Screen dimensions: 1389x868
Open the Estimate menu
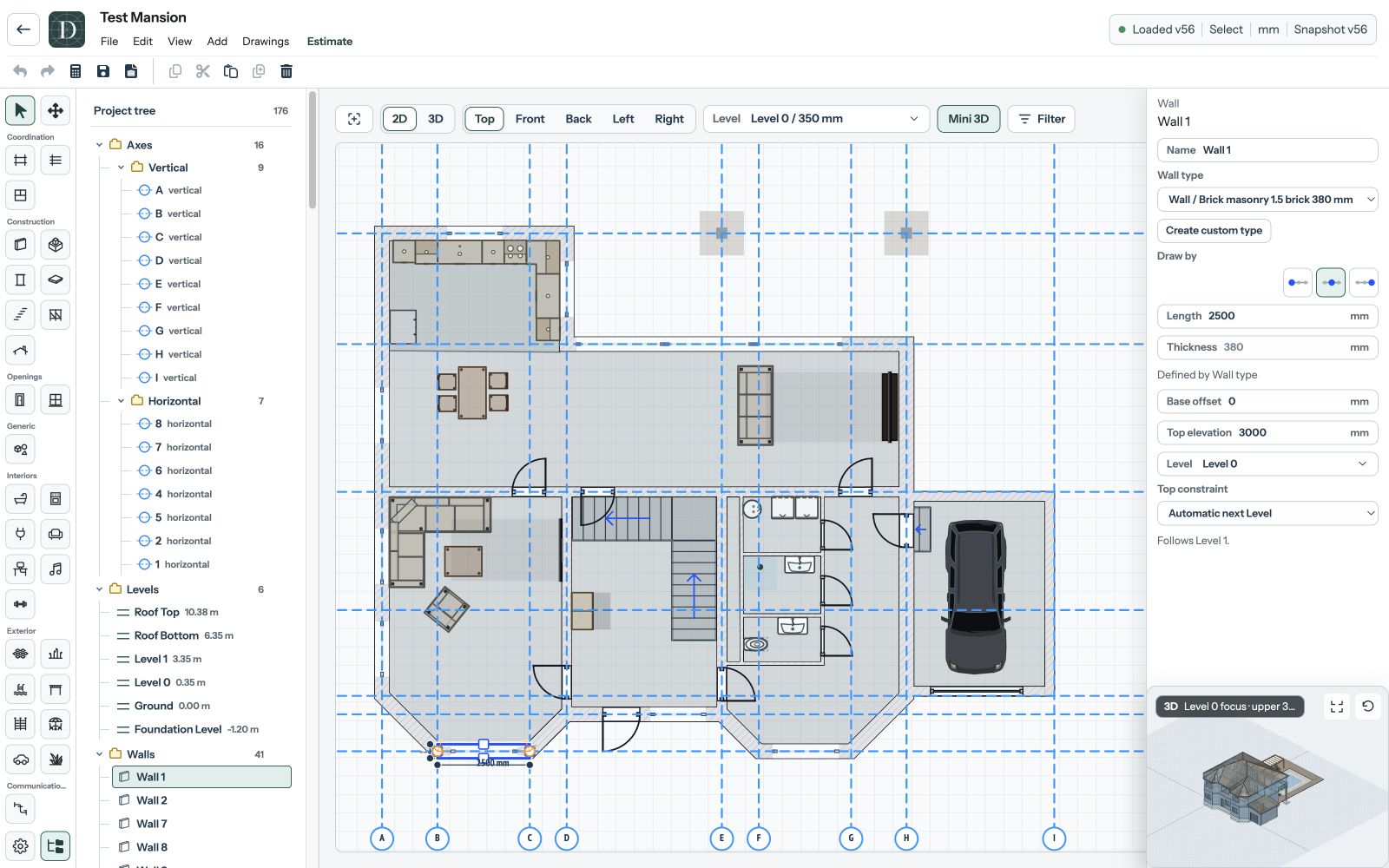pyautogui.click(x=330, y=42)
